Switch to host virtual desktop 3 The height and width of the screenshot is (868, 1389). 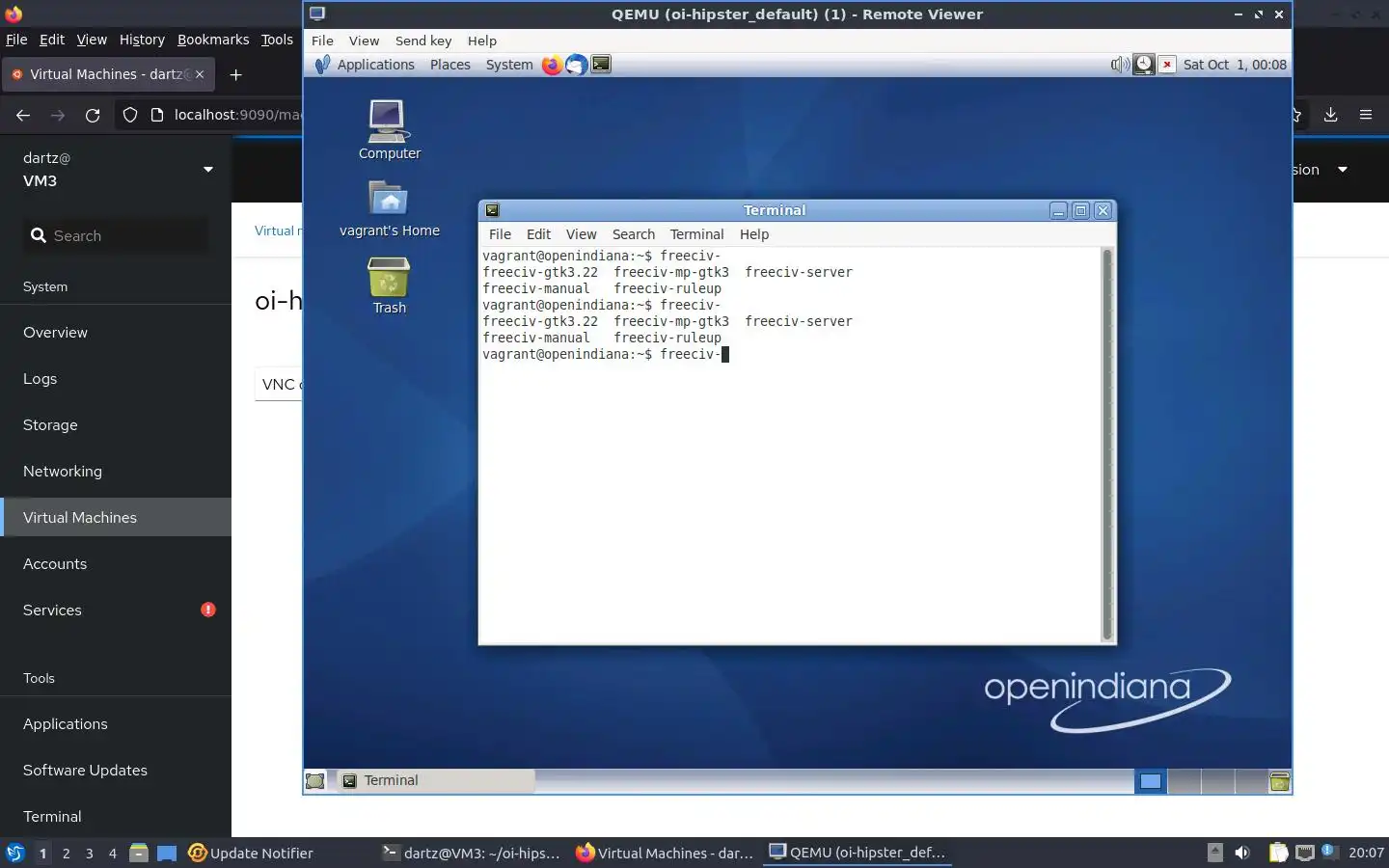89,853
